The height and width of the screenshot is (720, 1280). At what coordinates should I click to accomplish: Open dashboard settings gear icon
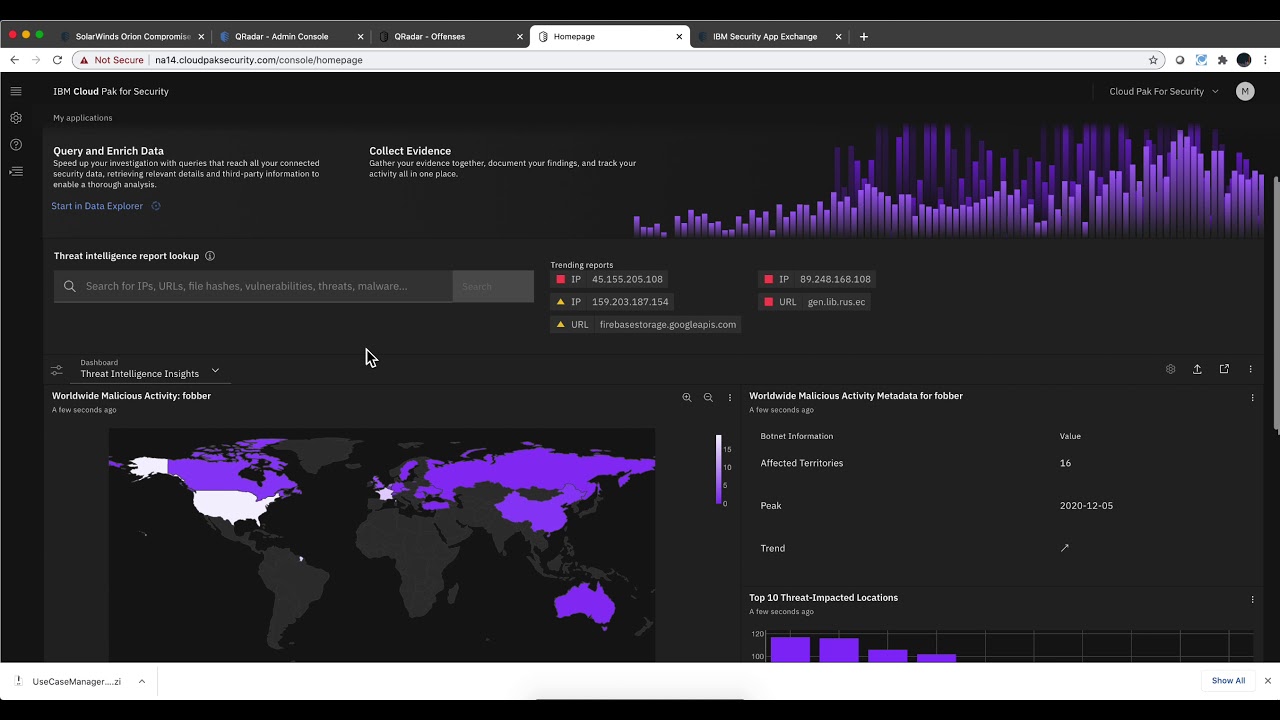(1171, 369)
